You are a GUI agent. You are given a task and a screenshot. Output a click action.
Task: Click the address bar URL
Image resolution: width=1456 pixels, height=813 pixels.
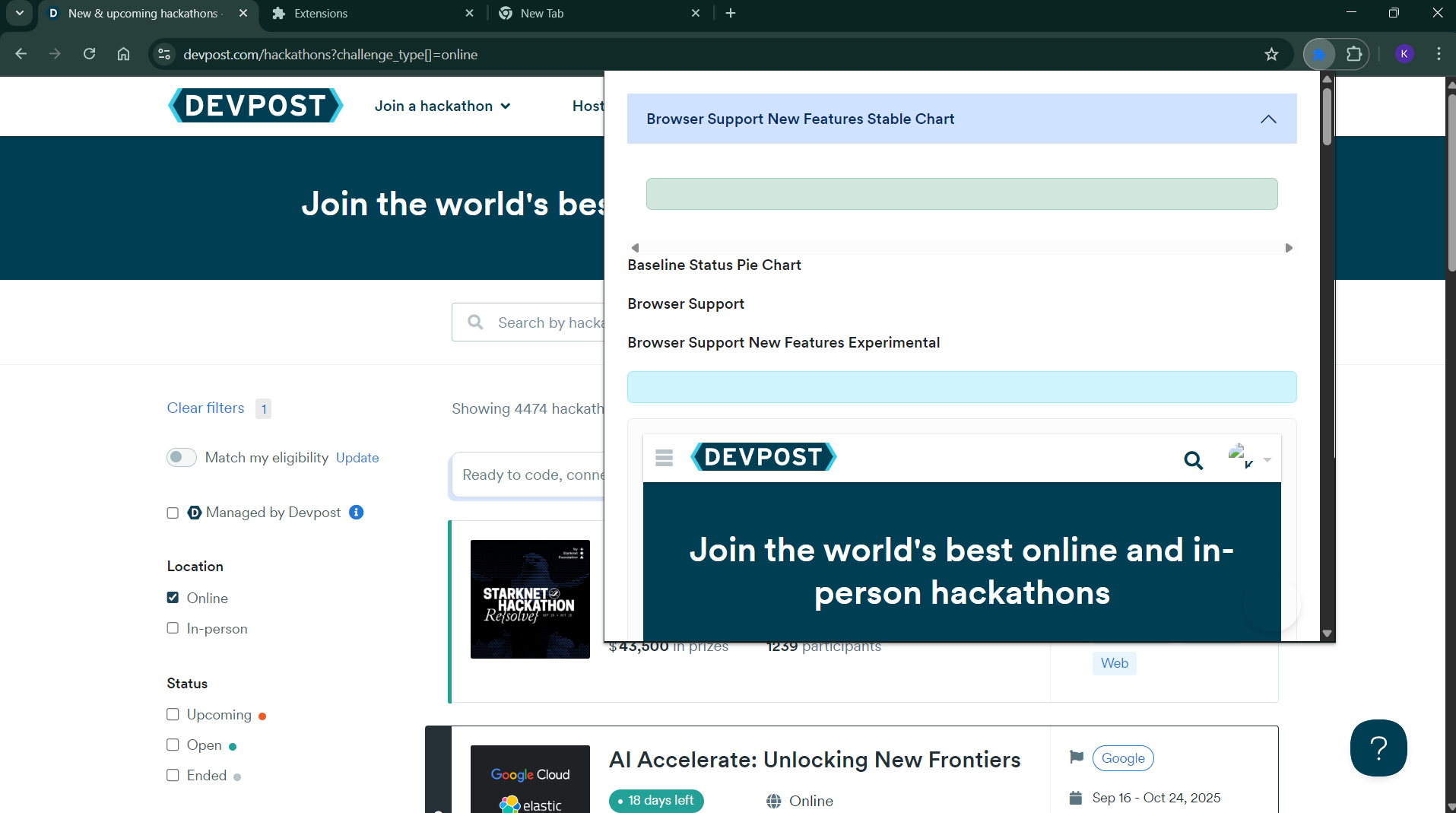pos(331,55)
